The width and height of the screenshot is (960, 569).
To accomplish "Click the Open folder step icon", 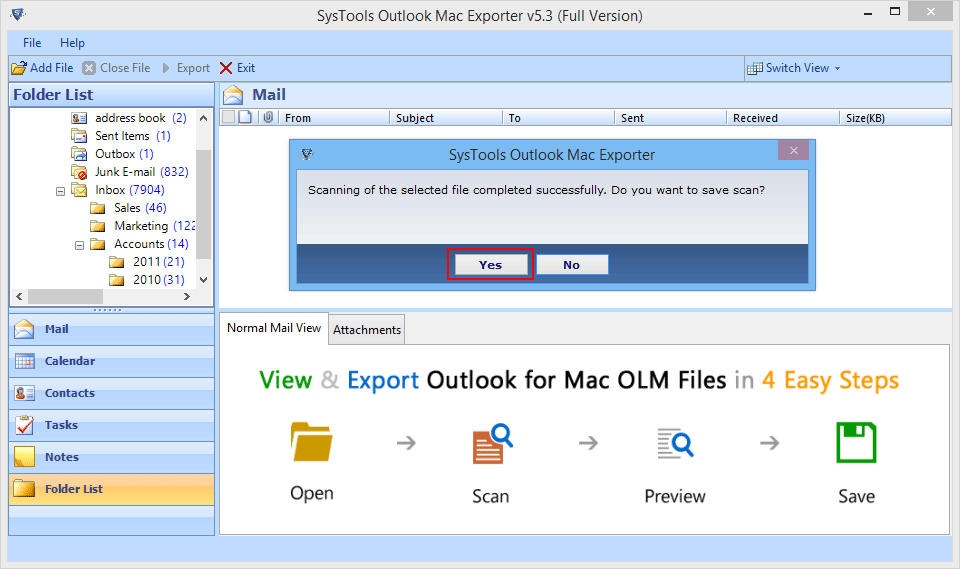I will tap(312, 442).
